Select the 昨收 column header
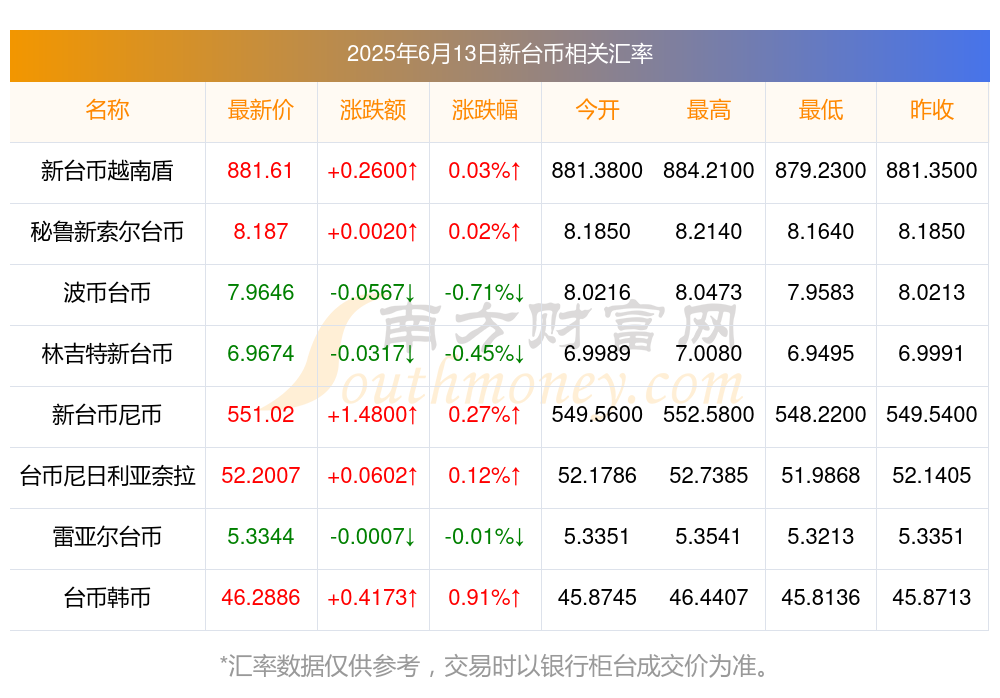Screen dimensions: 1000x698 click(932, 110)
